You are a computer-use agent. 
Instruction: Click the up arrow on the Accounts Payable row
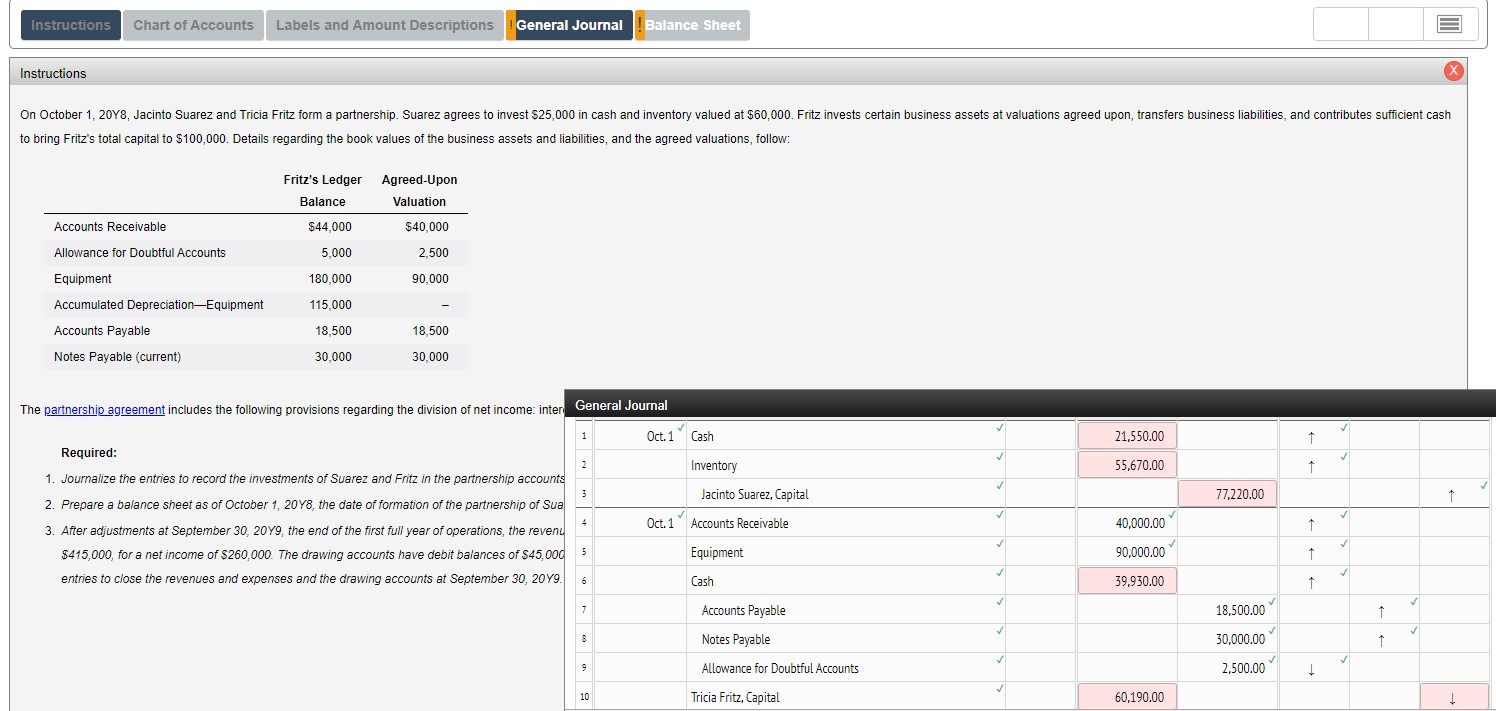pyautogui.click(x=1383, y=610)
